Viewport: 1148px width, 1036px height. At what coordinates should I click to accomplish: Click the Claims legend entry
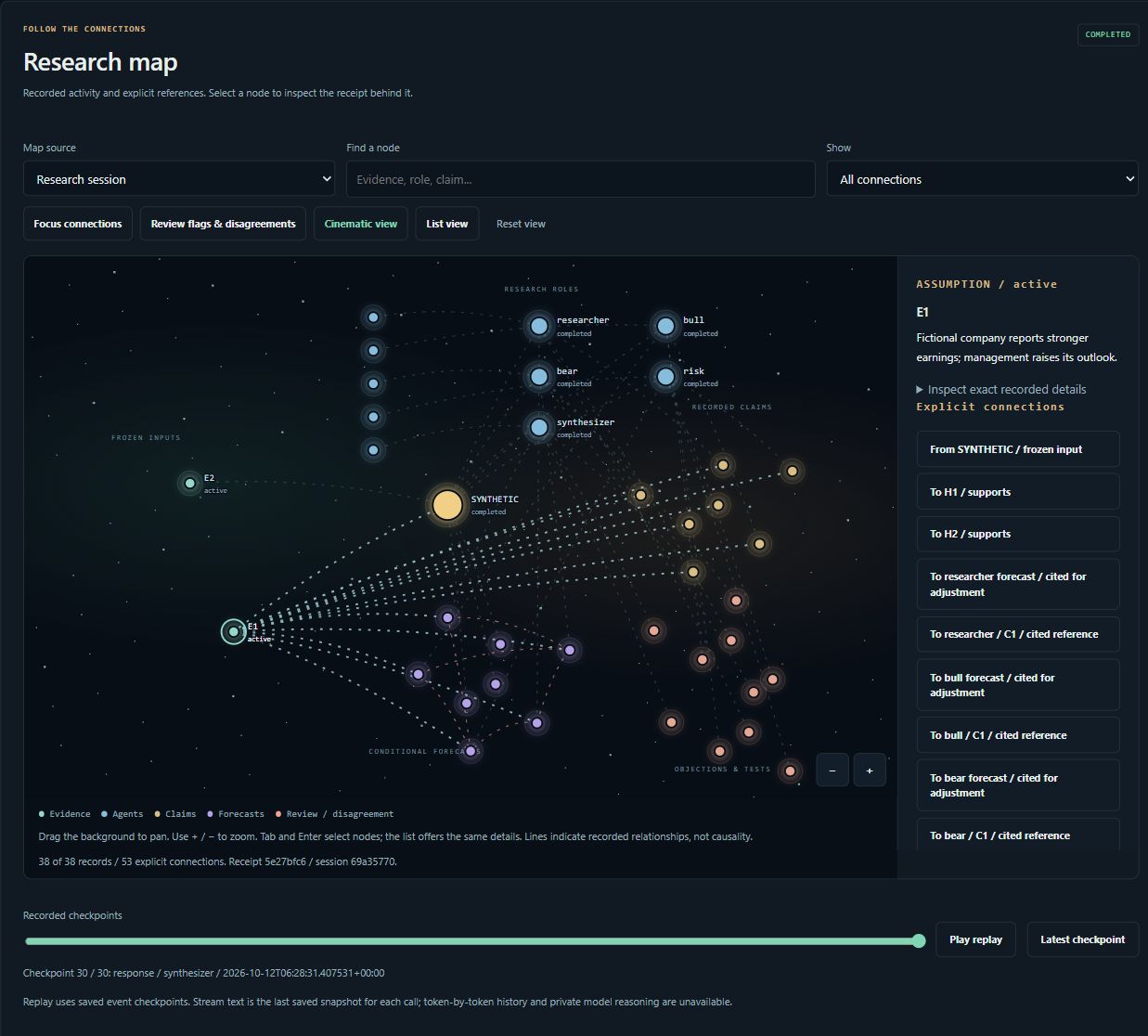coord(175,814)
